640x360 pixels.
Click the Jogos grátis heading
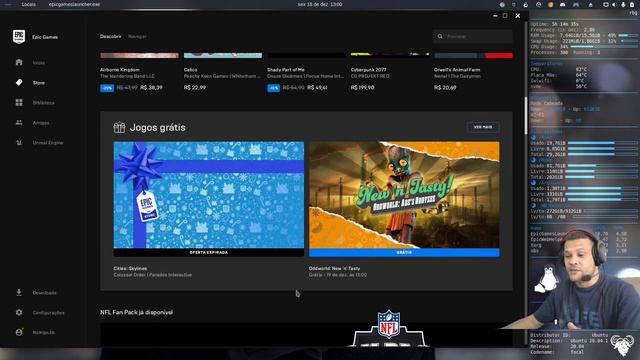[158, 127]
